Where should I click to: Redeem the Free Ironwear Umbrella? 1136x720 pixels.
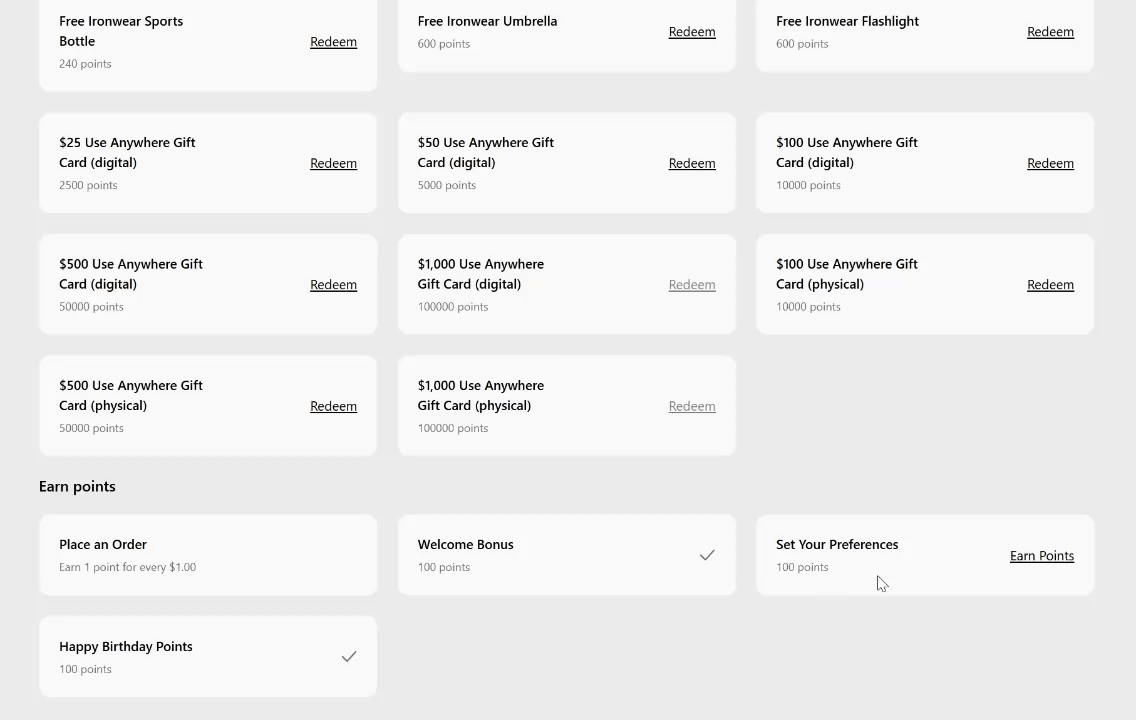(692, 31)
